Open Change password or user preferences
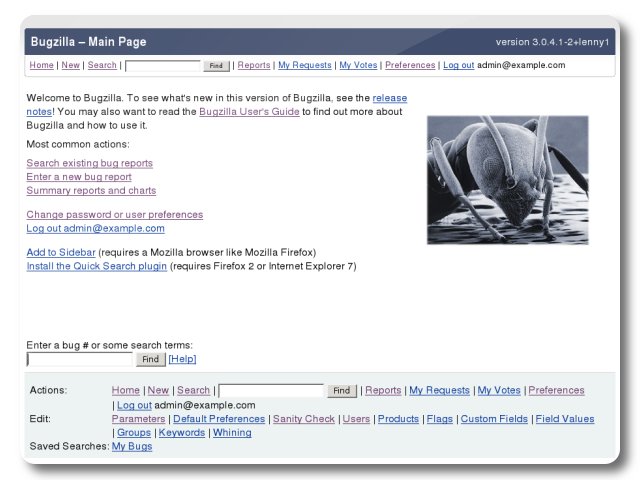 (114, 214)
